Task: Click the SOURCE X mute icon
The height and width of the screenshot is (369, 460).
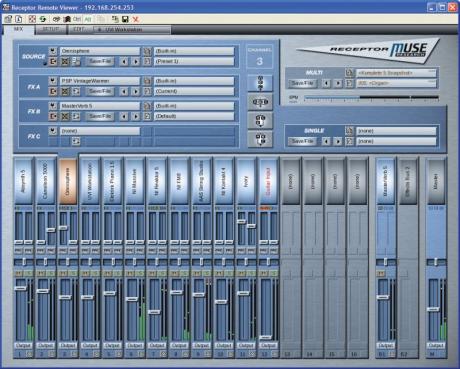Action: click(x=65, y=61)
